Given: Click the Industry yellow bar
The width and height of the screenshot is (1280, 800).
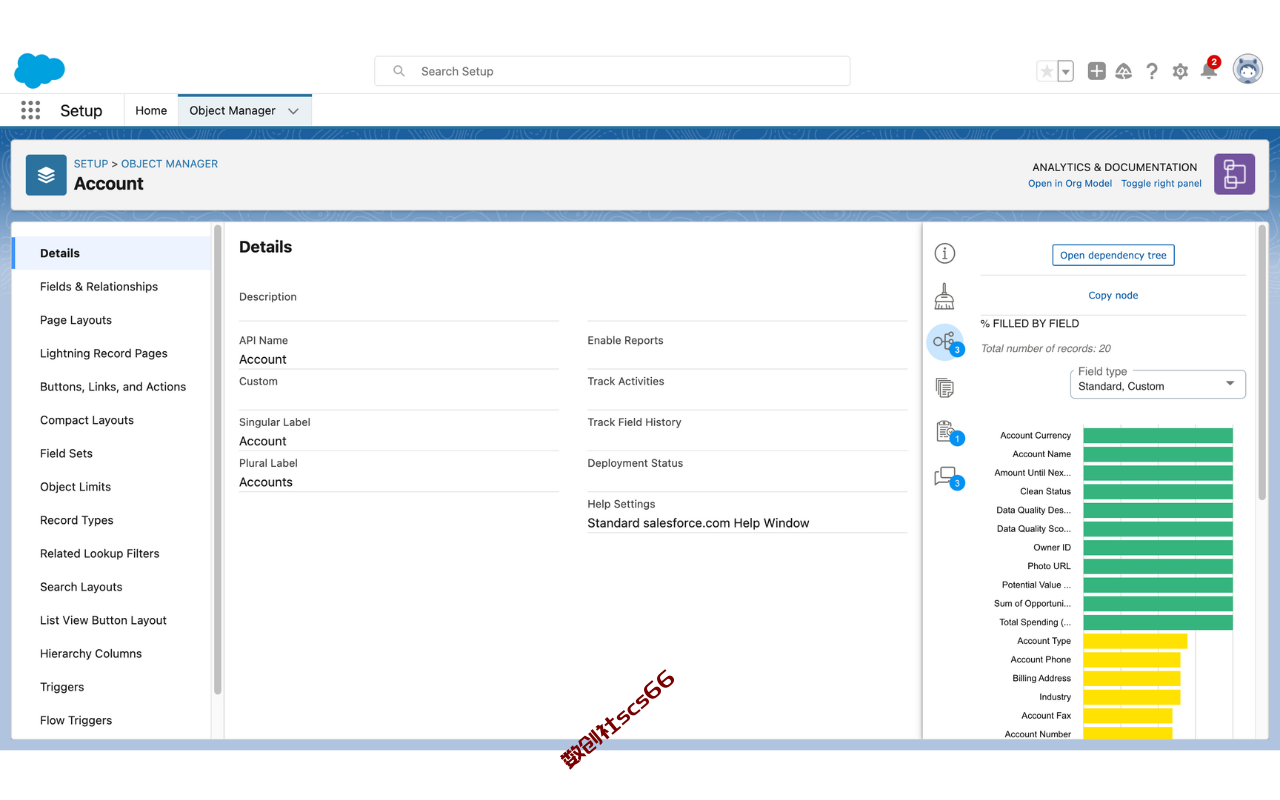Looking at the screenshot, I should tap(1132, 697).
